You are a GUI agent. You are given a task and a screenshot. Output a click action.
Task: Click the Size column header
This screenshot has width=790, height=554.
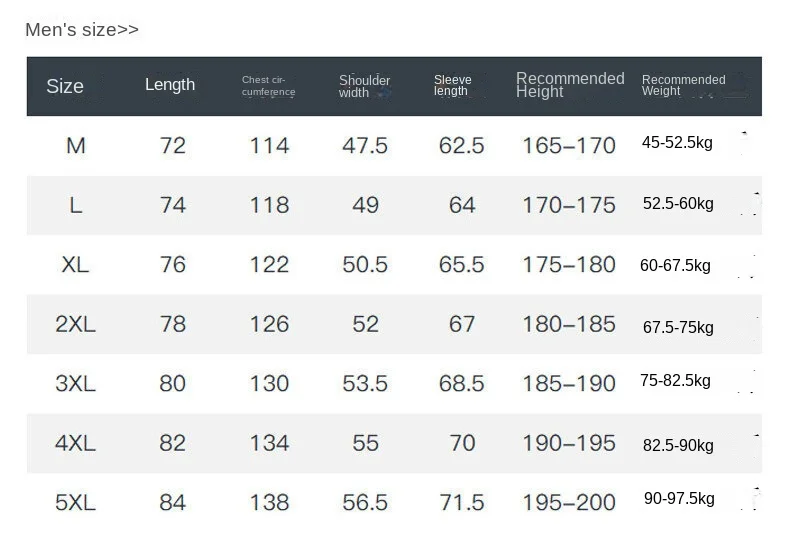[65, 86]
